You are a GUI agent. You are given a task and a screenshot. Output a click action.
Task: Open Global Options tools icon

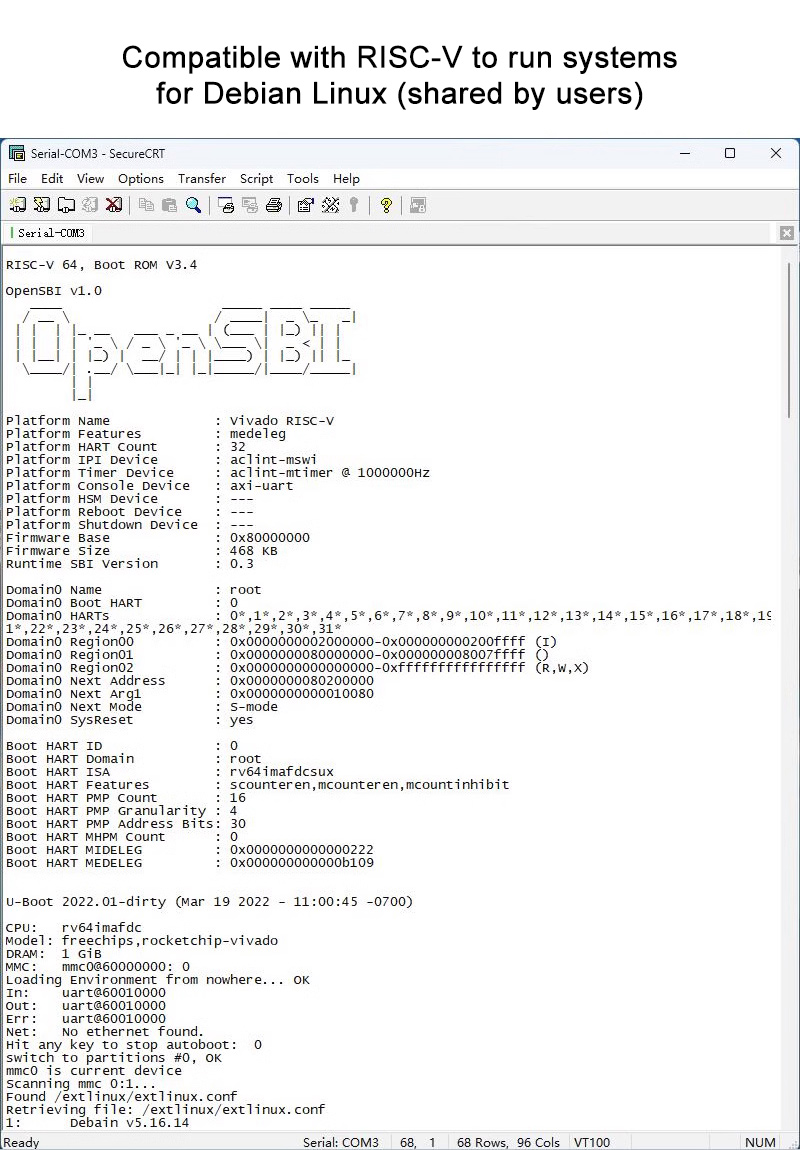(x=330, y=205)
